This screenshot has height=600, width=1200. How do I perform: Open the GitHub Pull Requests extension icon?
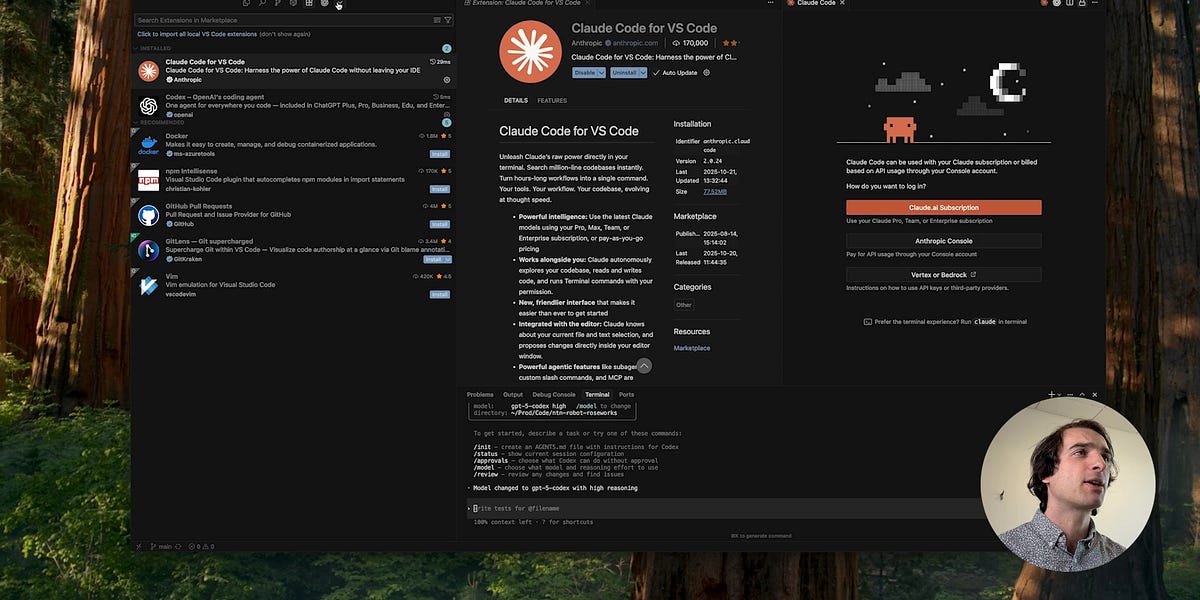pos(150,218)
